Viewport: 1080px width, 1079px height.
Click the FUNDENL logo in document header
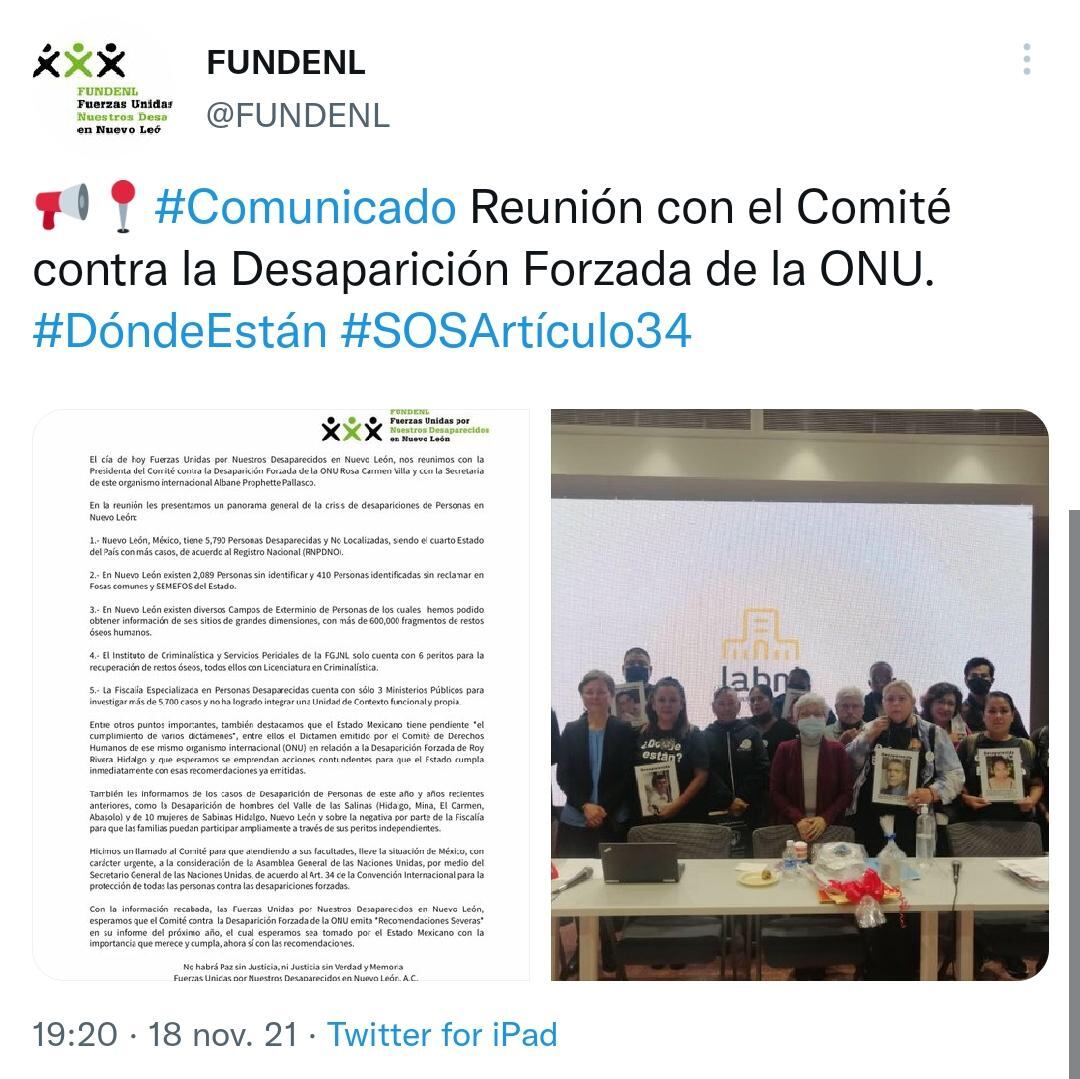click(405, 427)
